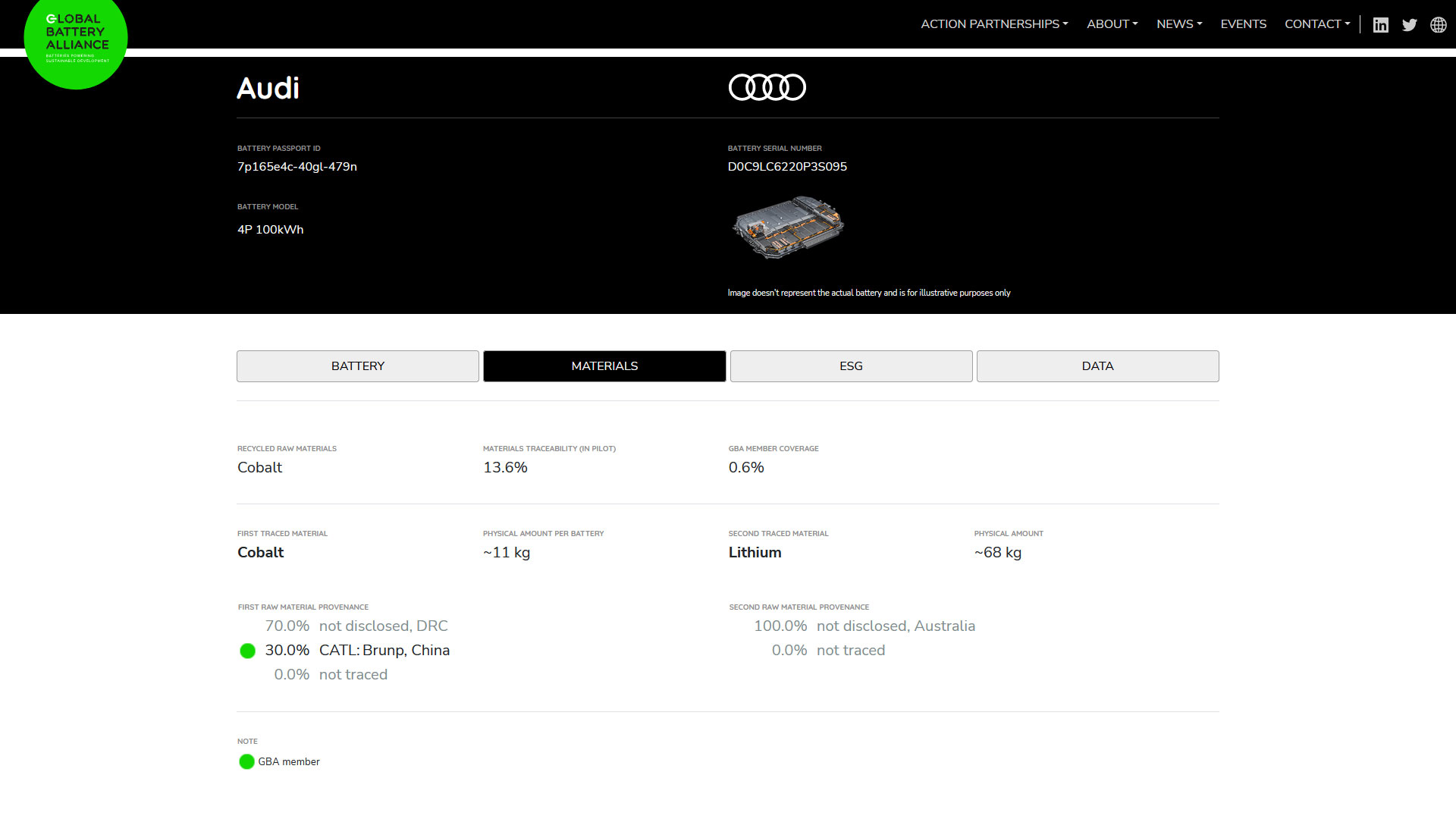Click the Audi four rings logo
The width and height of the screenshot is (1456, 819).
[767, 87]
